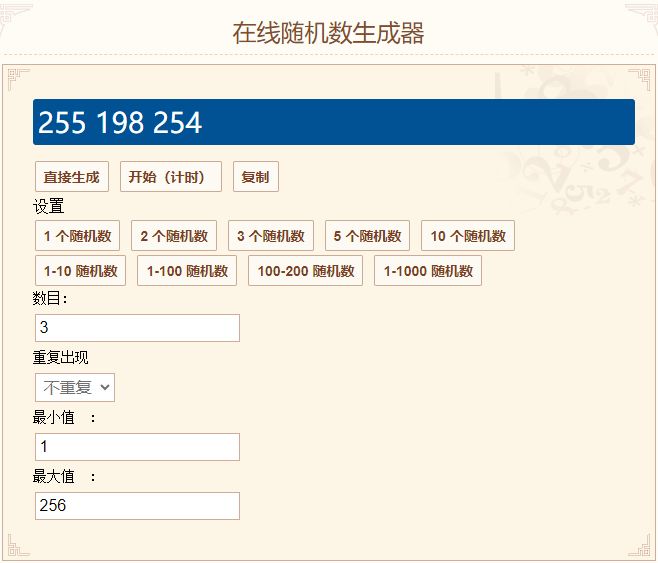This screenshot has width=658, height=563.
Task: Start the timed generator 开始（计时）
Action: point(171,177)
